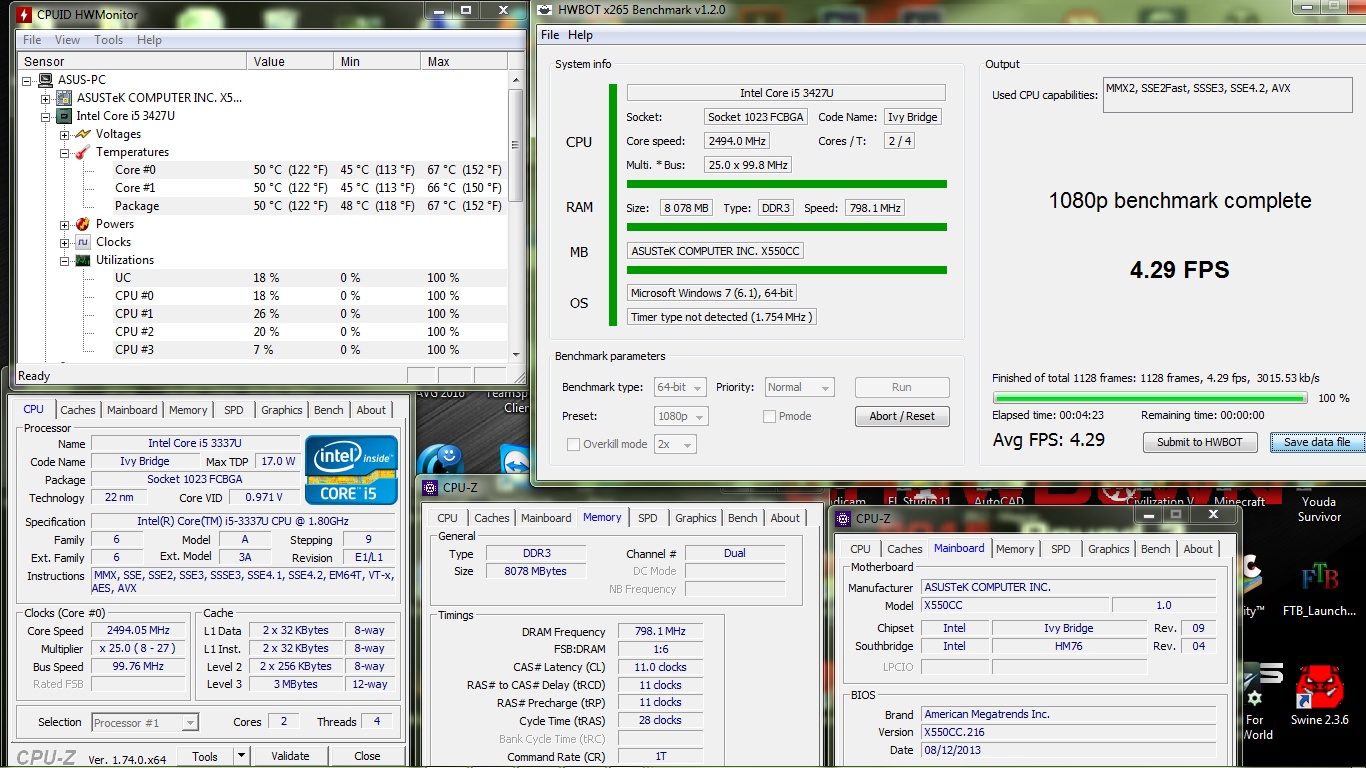Screen dimensions: 1366x768
Task: Enable the Pmode checkbox
Action: (x=769, y=416)
